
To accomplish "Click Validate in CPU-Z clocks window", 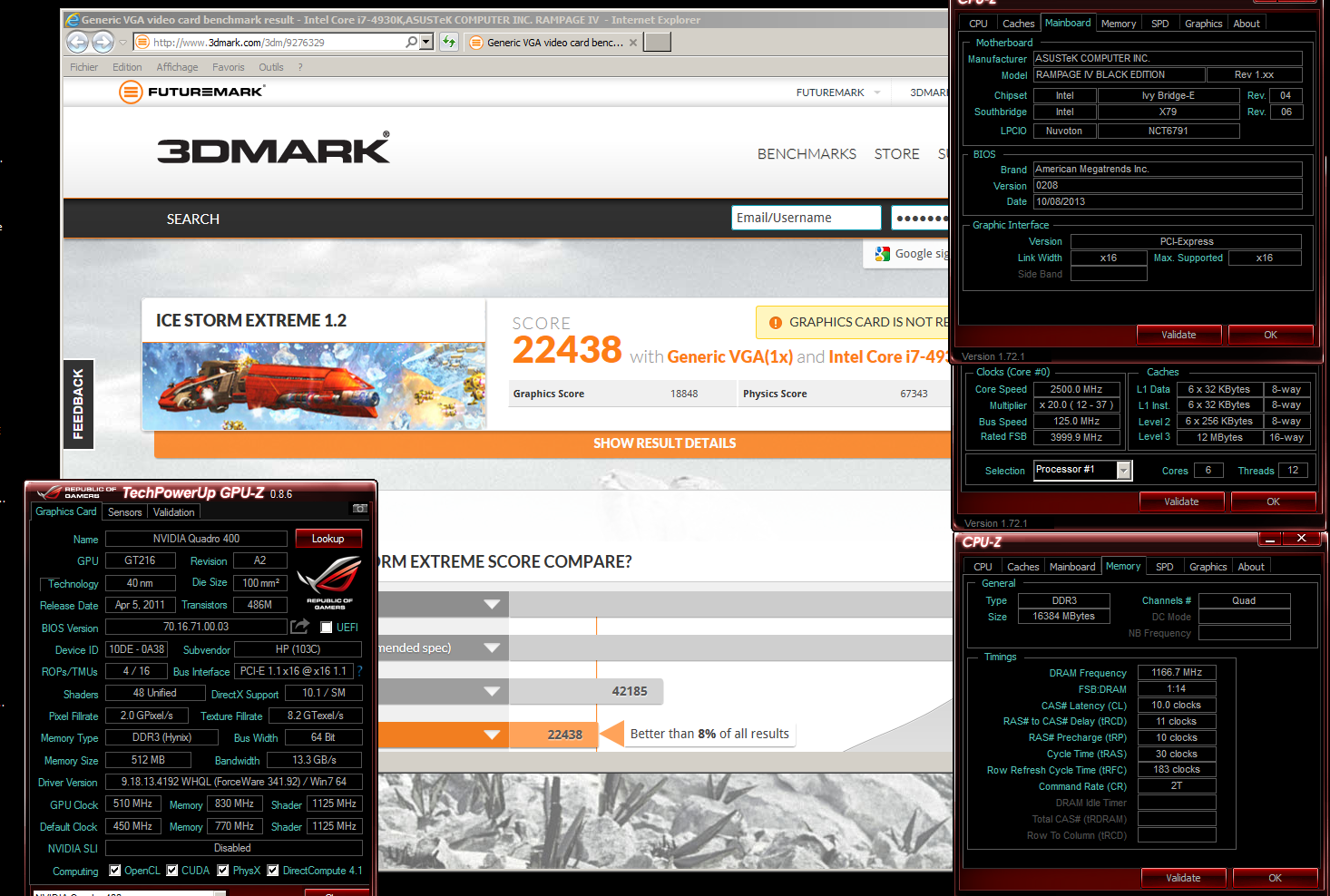I will tap(1181, 502).
